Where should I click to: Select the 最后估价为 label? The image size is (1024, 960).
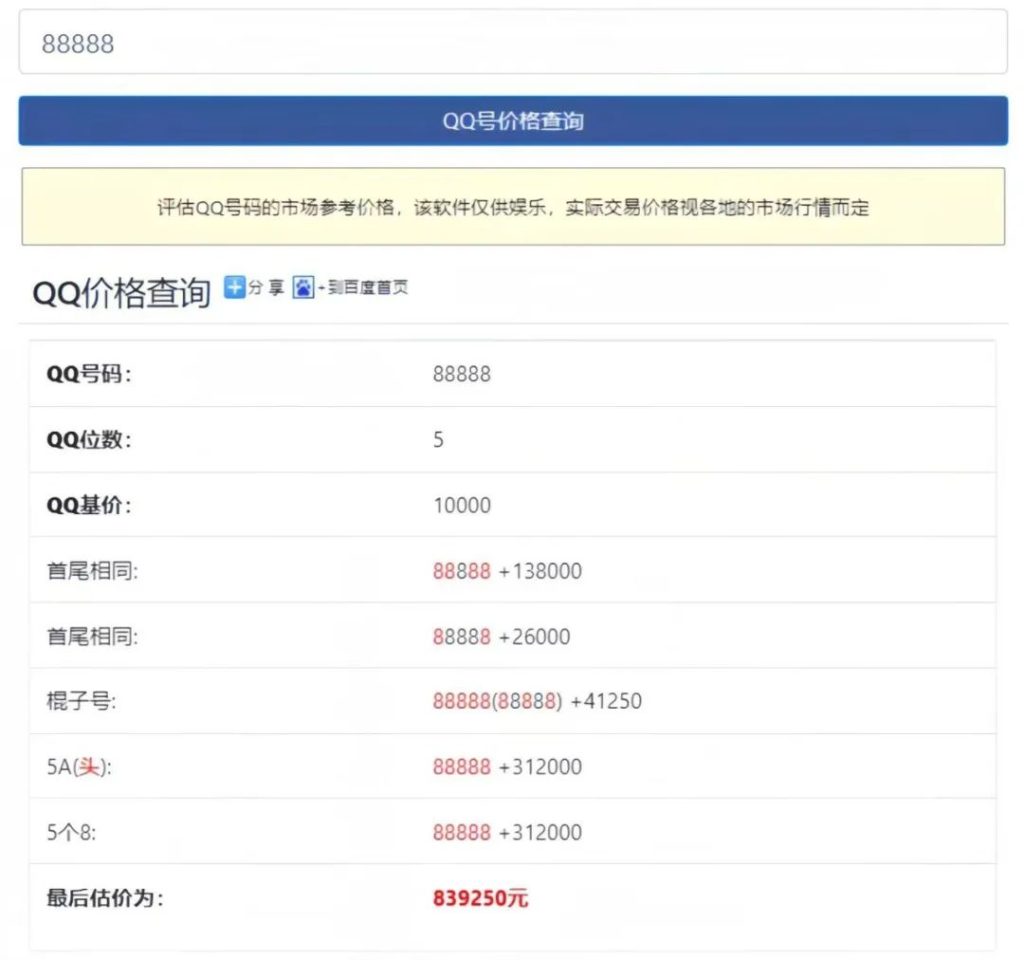tap(104, 898)
